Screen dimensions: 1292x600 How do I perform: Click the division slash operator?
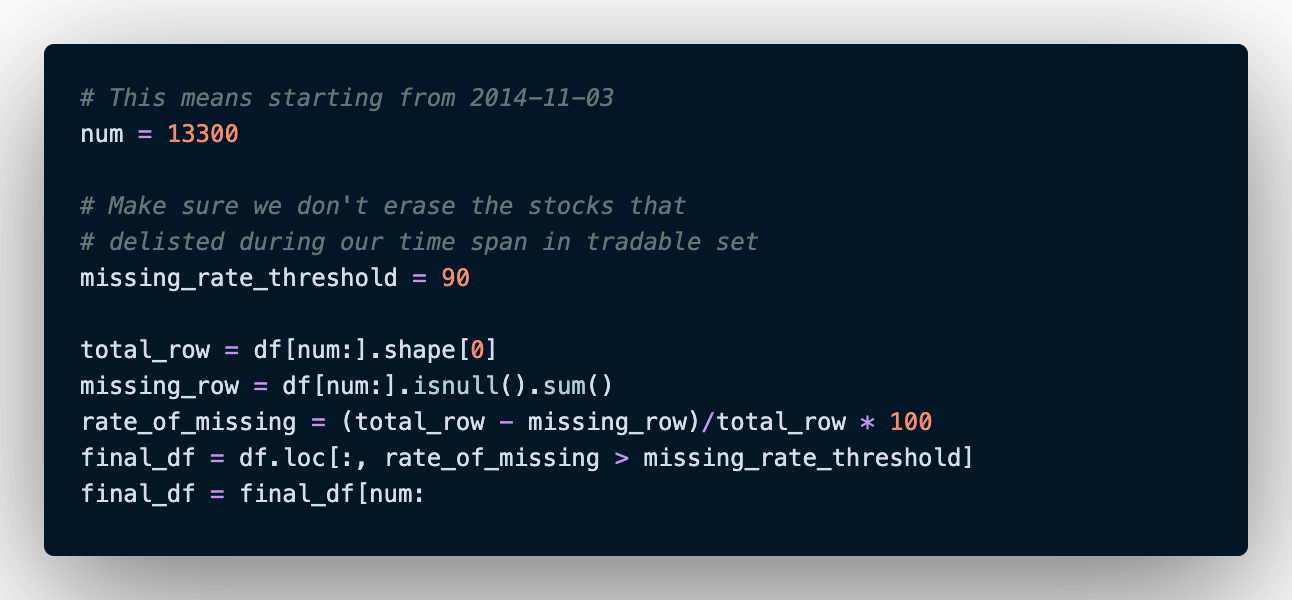click(x=708, y=422)
